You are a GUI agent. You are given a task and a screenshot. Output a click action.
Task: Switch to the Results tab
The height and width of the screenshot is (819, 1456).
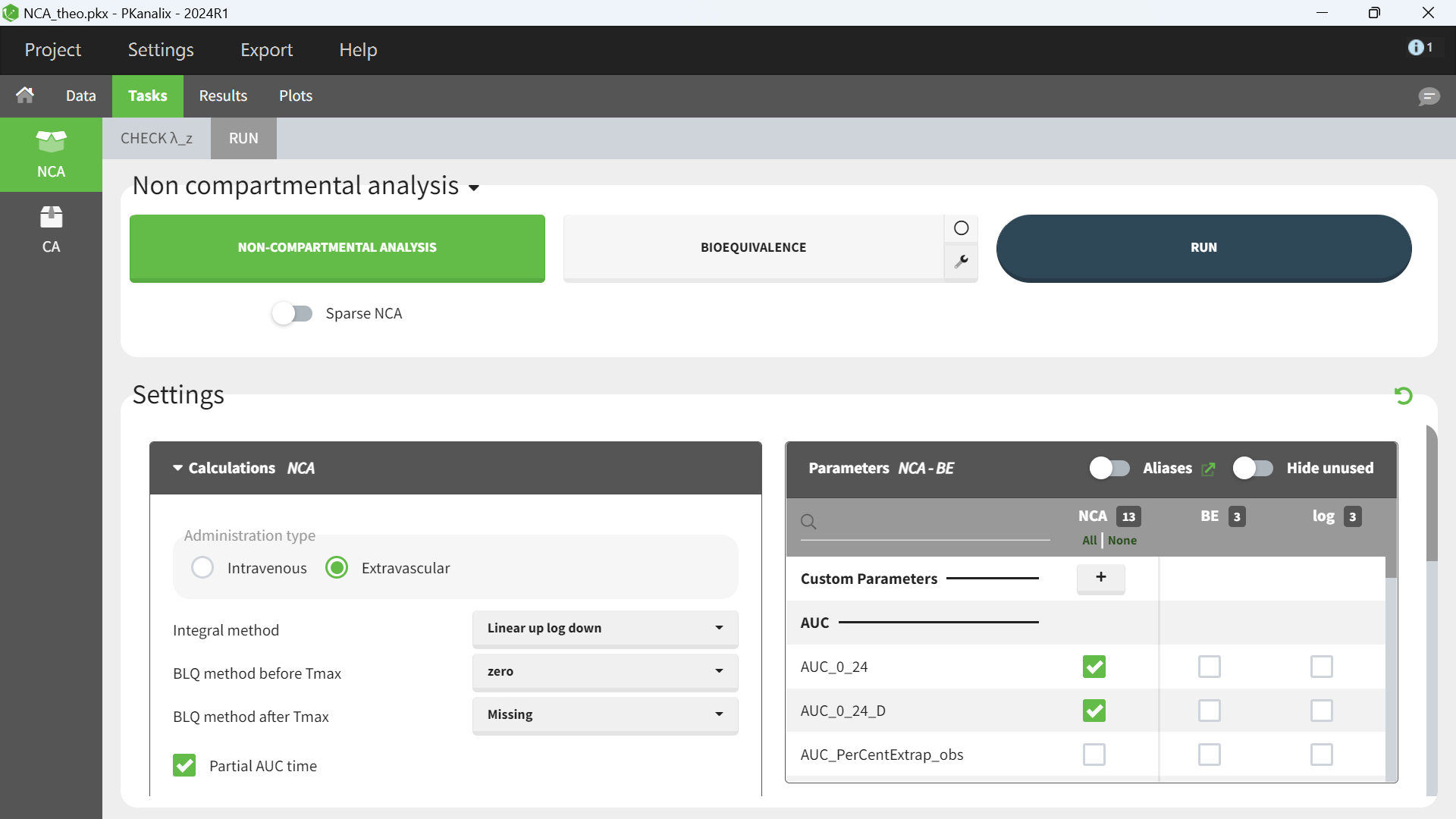223,96
